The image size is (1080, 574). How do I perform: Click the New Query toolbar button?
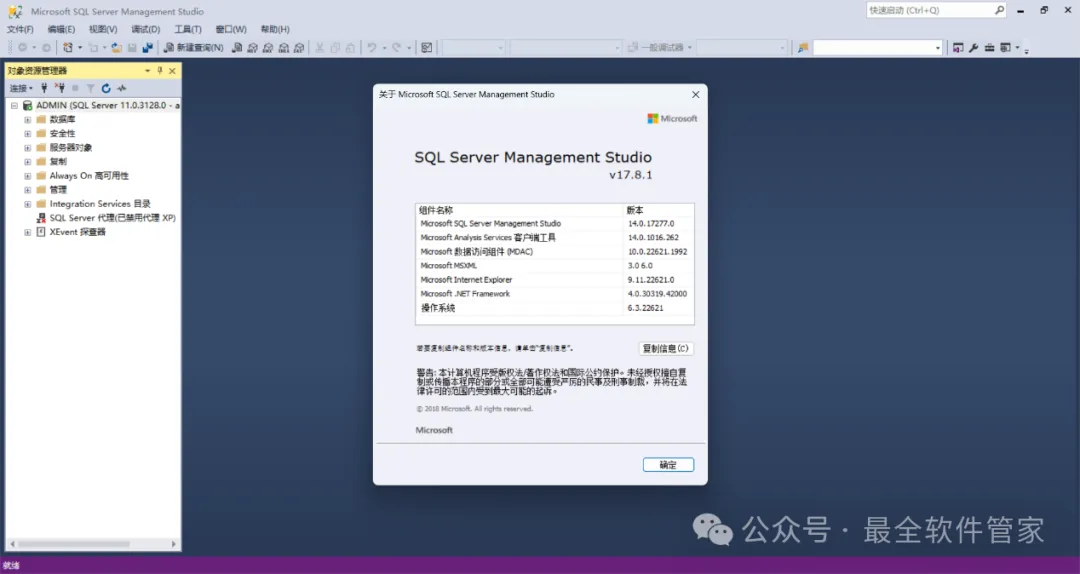(194, 48)
